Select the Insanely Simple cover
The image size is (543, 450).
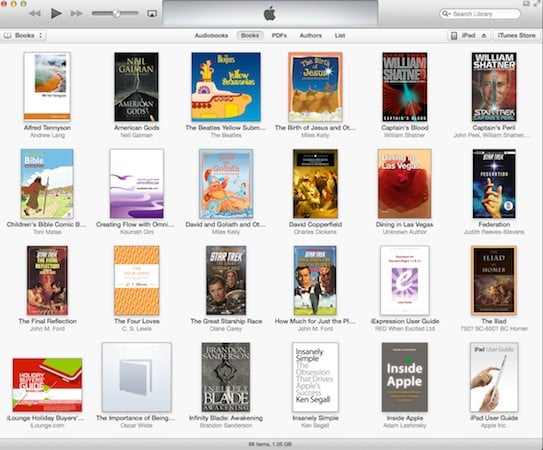click(x=315, y=377)
